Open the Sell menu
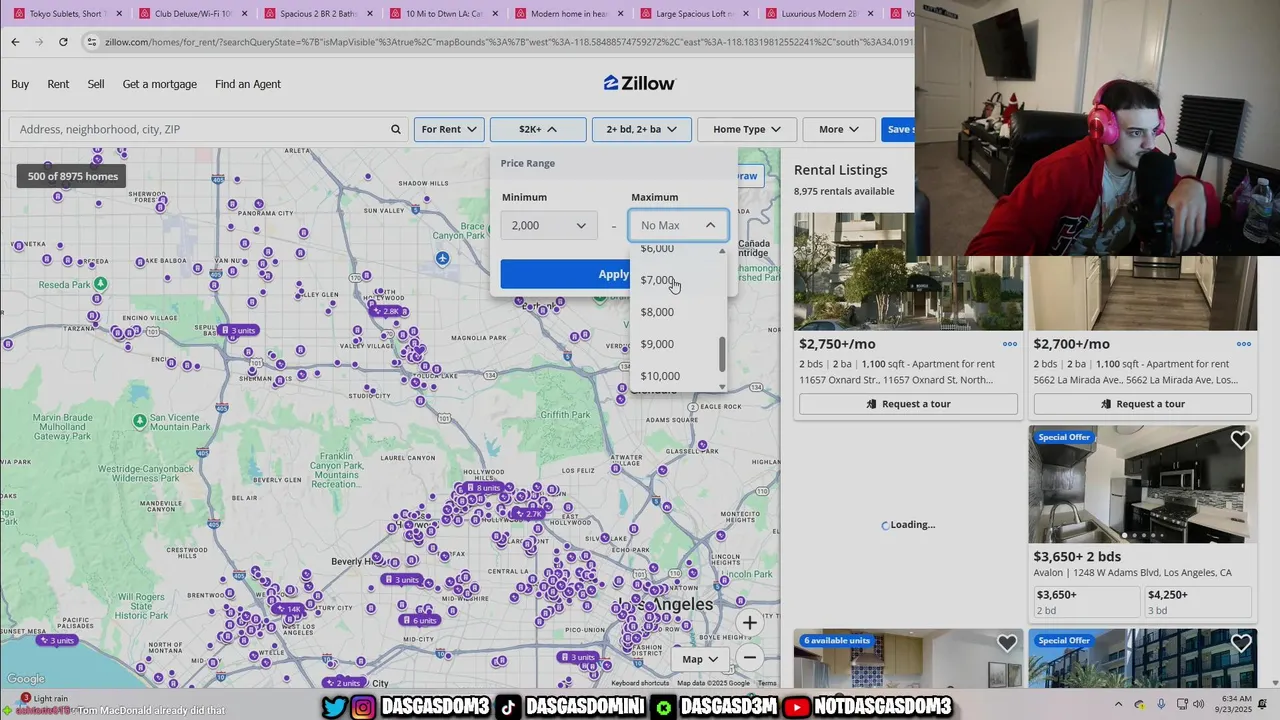This screenshot has height=720, width=1280. point(96,84)
